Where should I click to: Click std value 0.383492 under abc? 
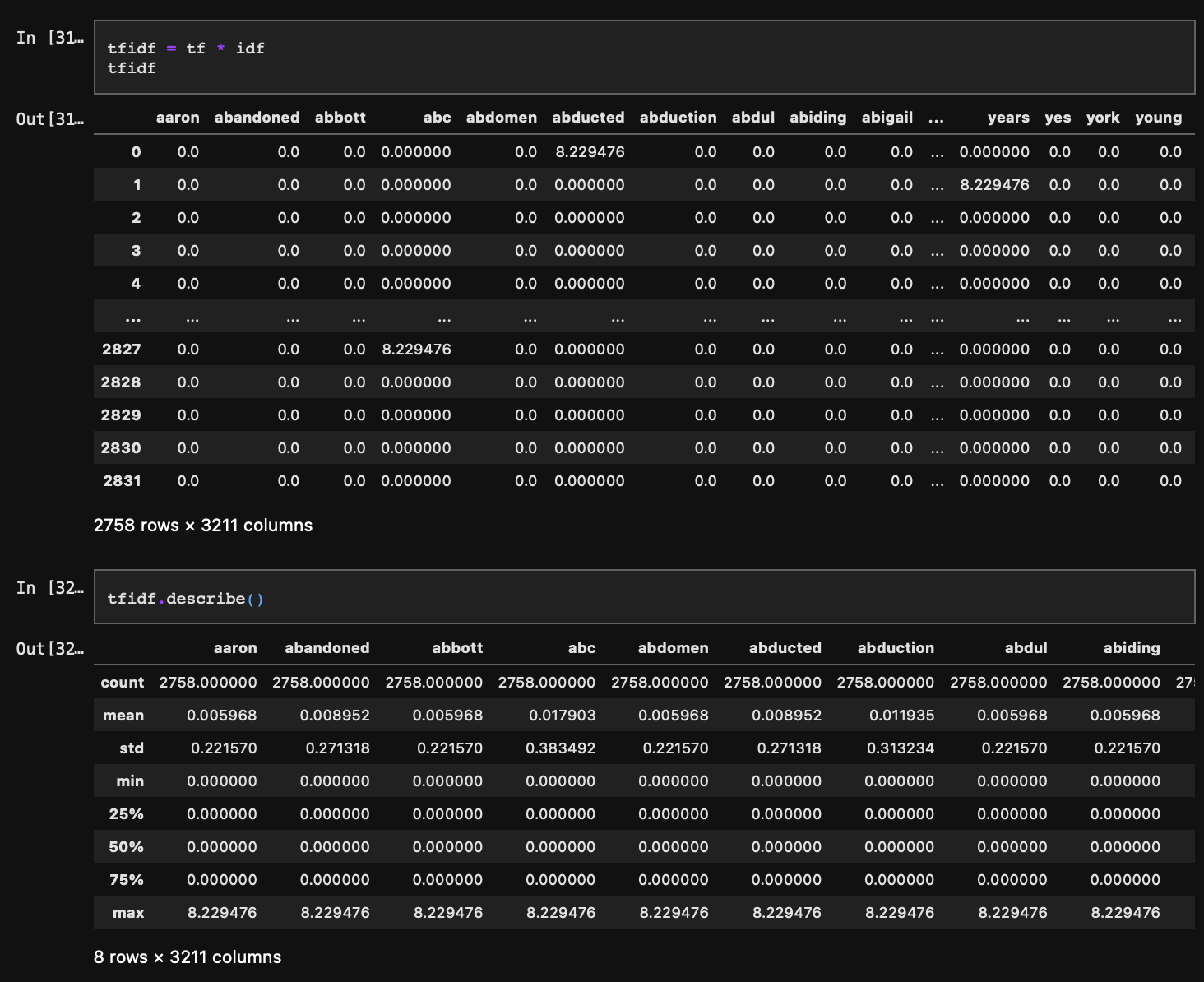560,748
